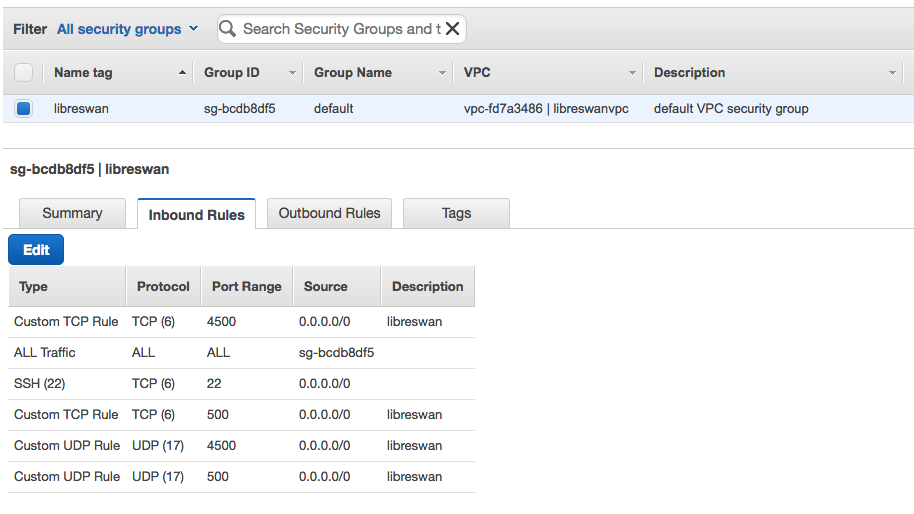The width and height of the screenshot is (914, 514).
Task: Expand the Group ID column dropdown
Action: (x=292, y=73)
